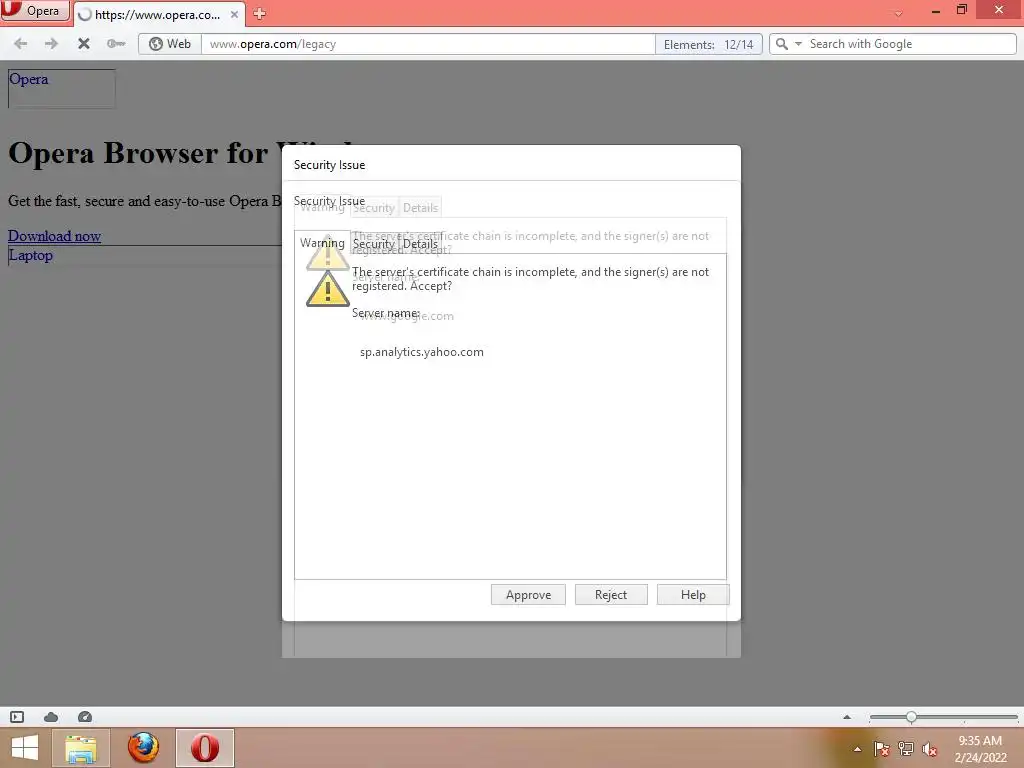
Task: Reject the certificate
Action: pyautogui.click(x=611, y=595)
